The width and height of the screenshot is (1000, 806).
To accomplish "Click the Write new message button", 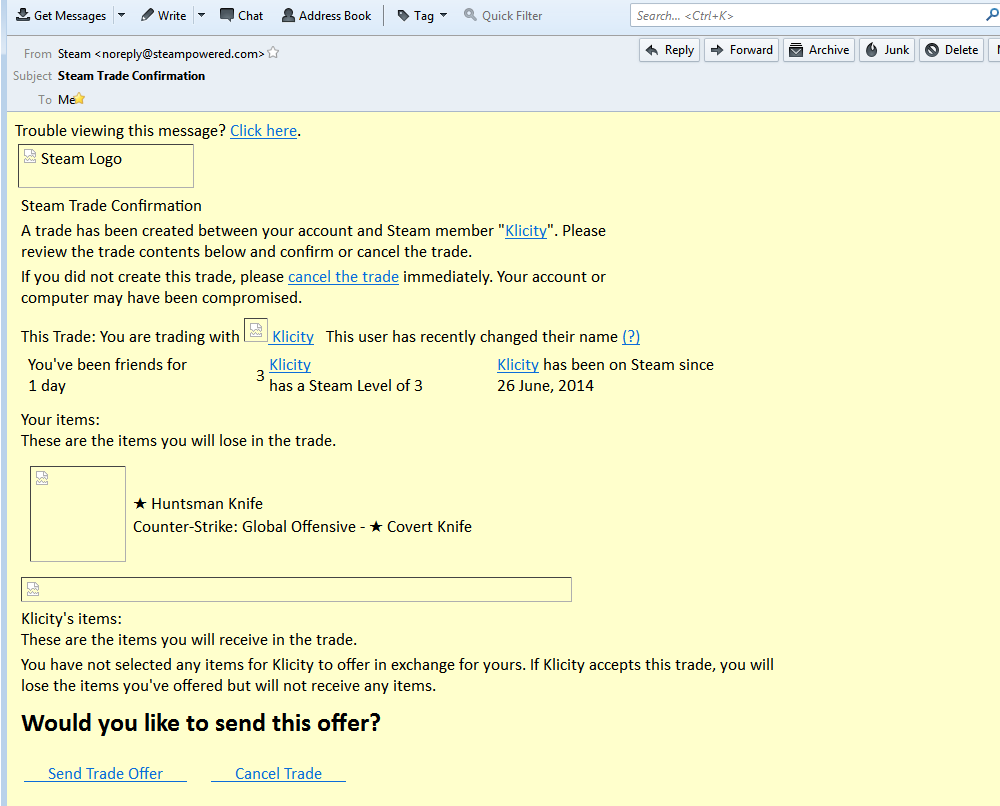I will tap(164, 16).
